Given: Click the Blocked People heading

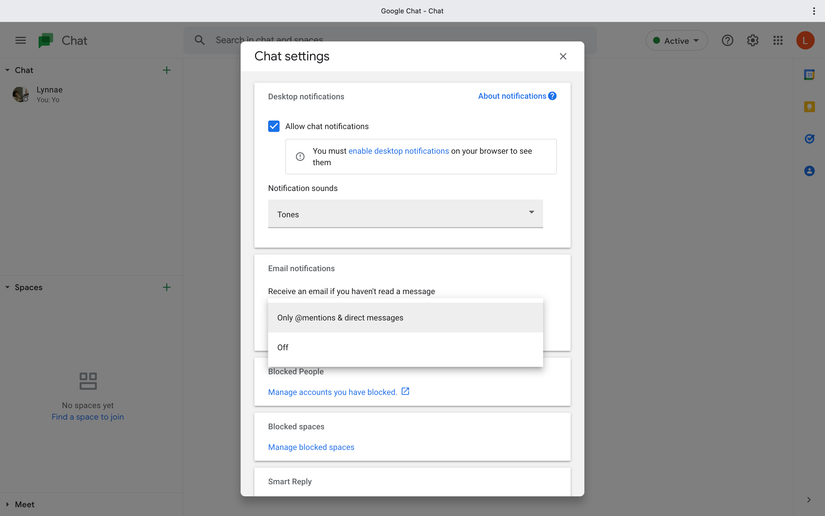Looking at the screenshot, I should pos(296,371).
